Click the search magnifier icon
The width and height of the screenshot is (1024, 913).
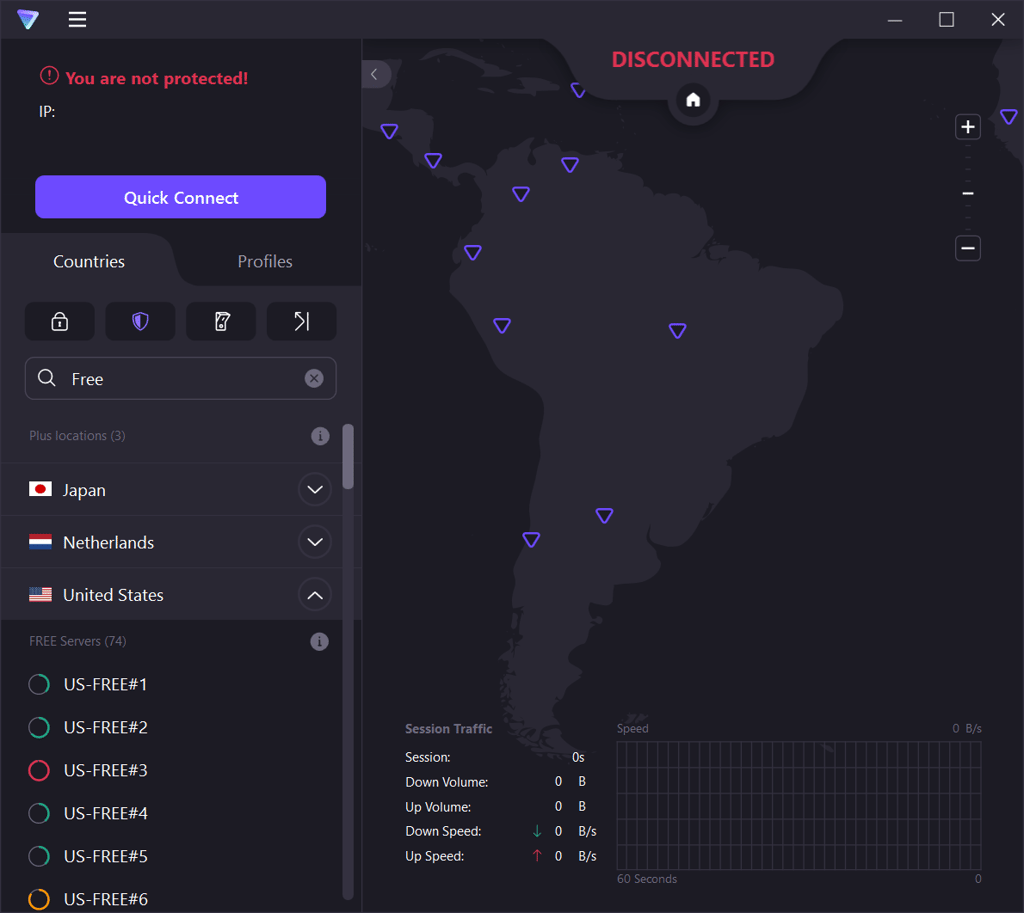[46, 378]
